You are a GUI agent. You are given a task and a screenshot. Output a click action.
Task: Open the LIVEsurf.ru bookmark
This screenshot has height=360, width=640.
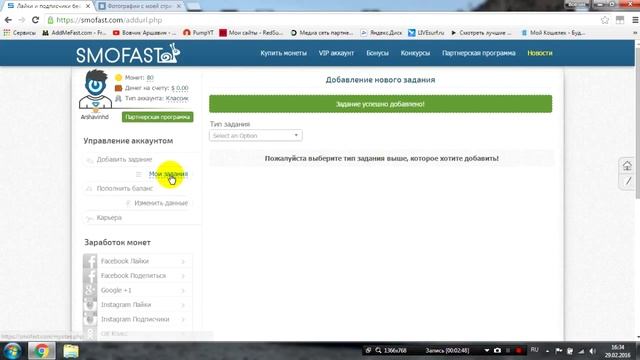[x=426, y=33]
